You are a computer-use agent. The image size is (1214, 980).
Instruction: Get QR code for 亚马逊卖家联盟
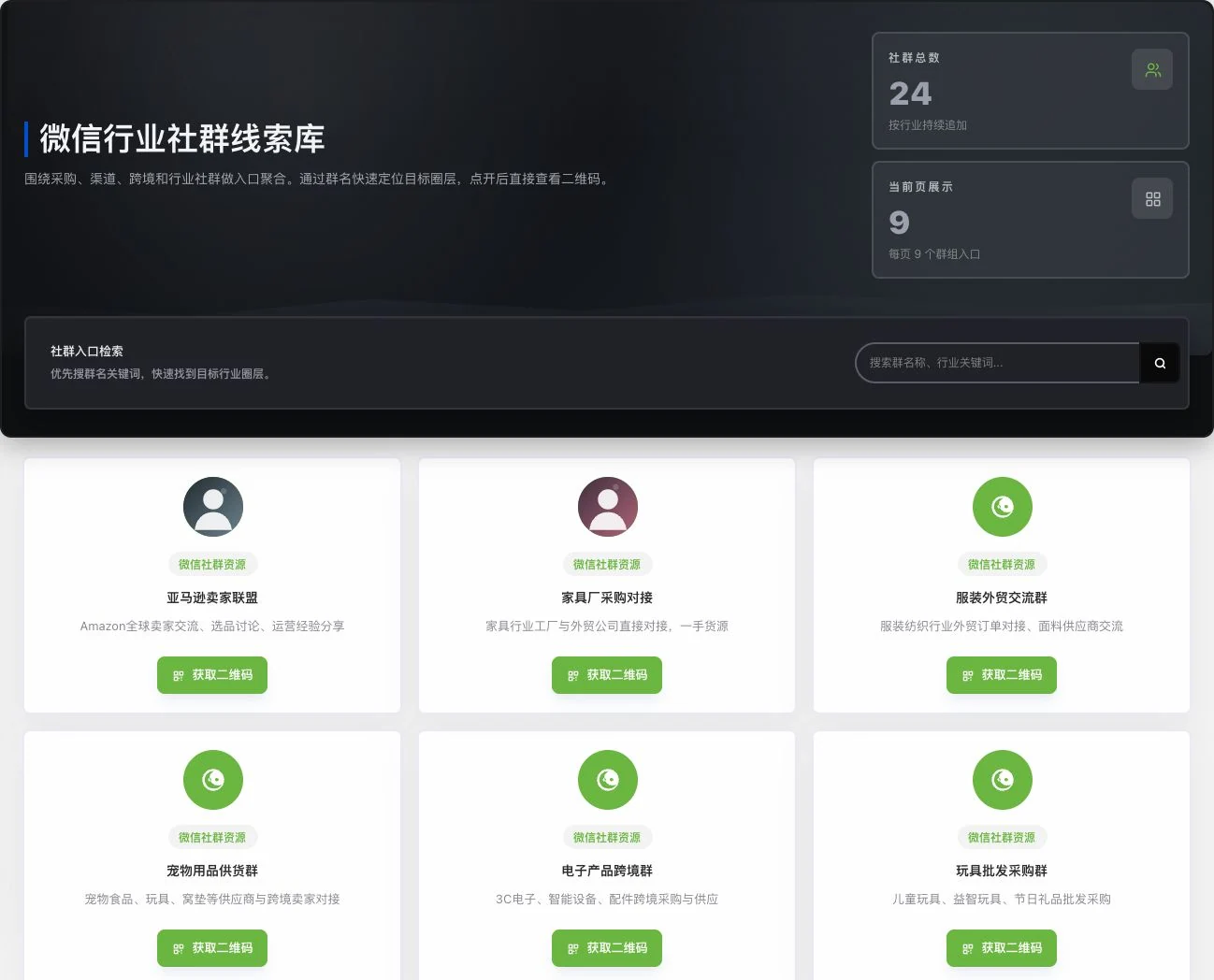212,675
